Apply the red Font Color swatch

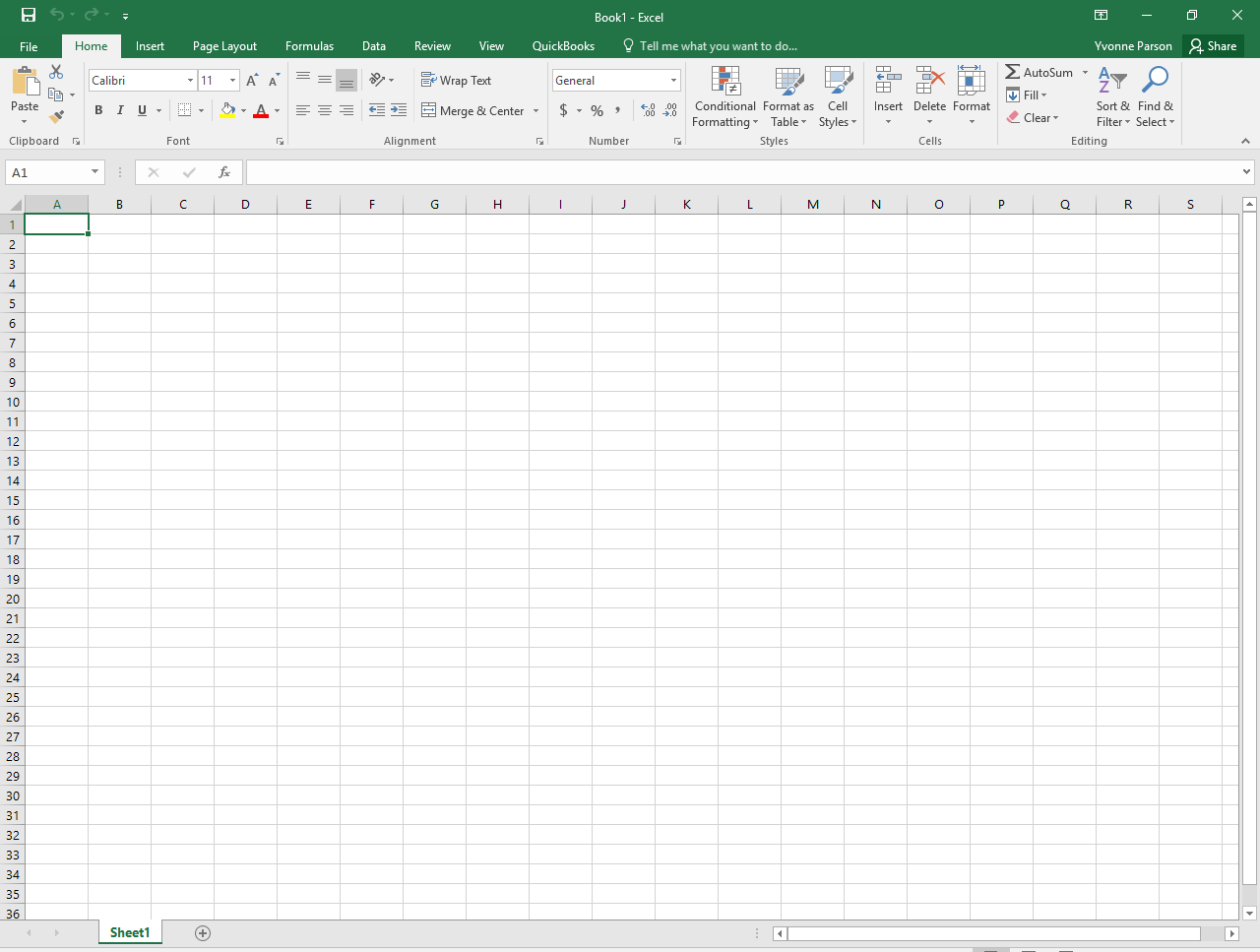pos(261,110)
